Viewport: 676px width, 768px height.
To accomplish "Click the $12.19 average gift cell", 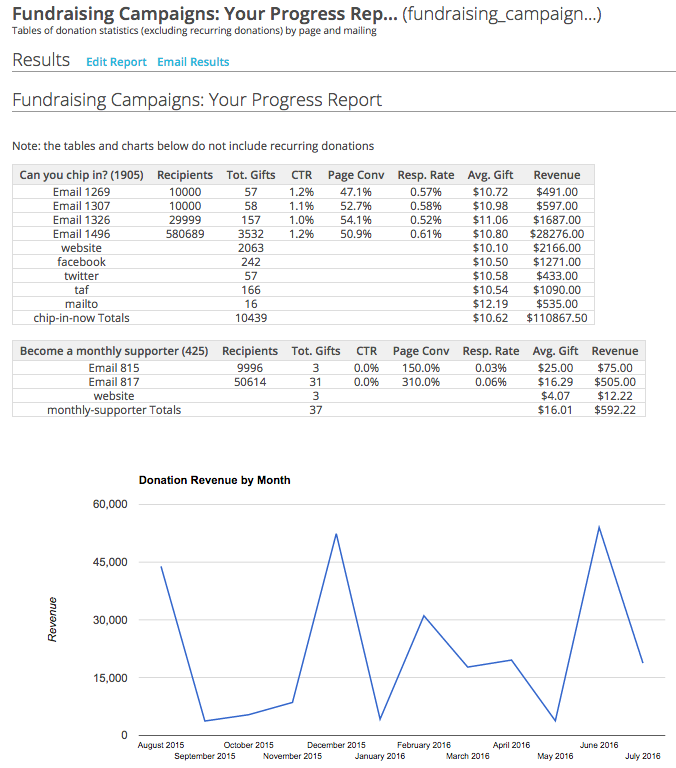I will click(490, 304).
